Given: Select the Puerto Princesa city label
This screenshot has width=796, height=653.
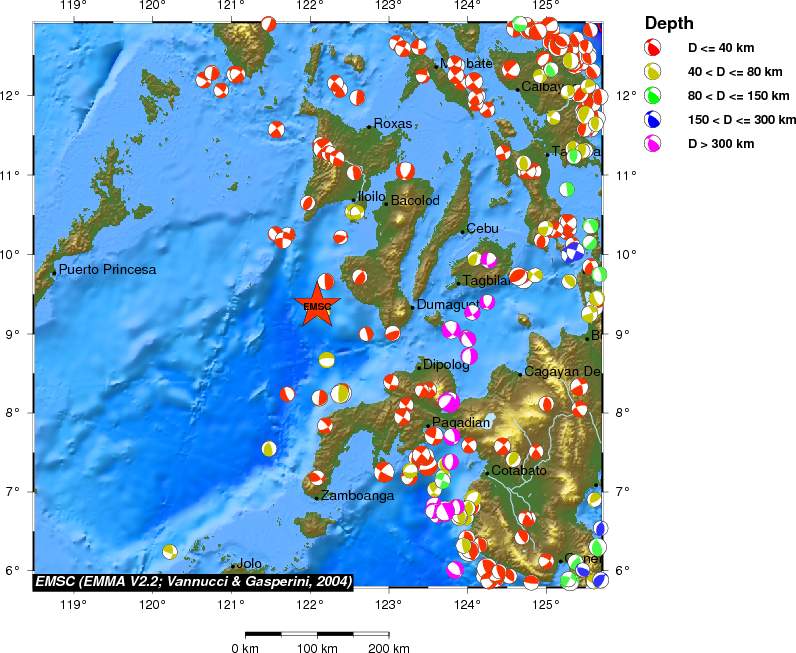Looking at the screenshot, I should tap(107, 270).
